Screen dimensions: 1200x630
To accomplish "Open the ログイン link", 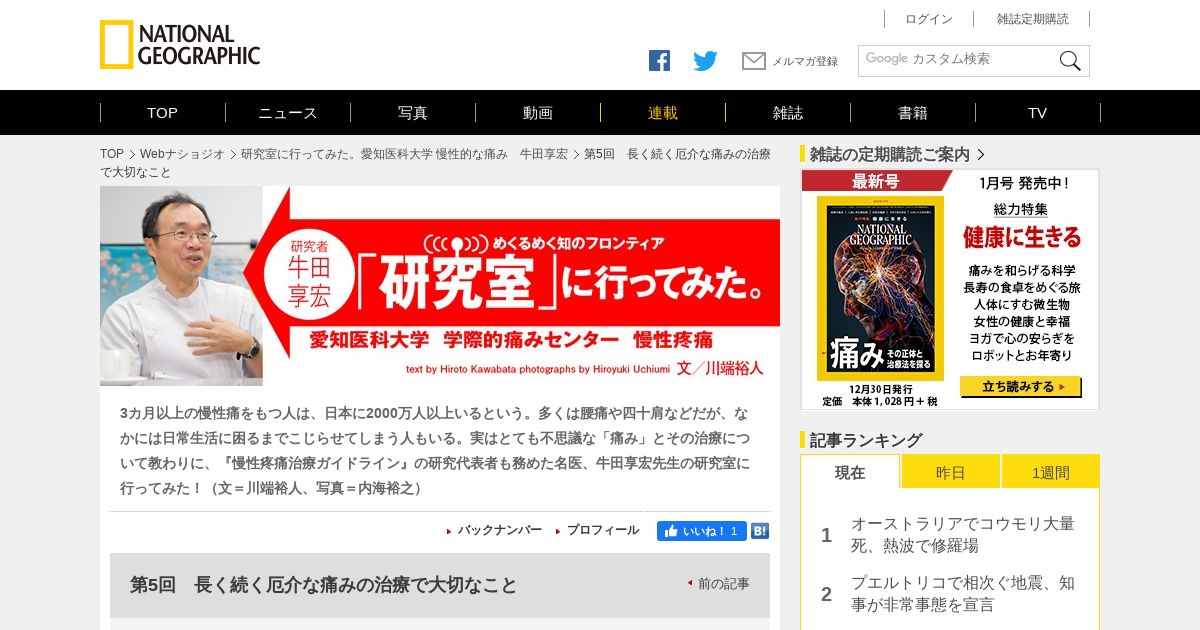I will click(x=929, y=19).
